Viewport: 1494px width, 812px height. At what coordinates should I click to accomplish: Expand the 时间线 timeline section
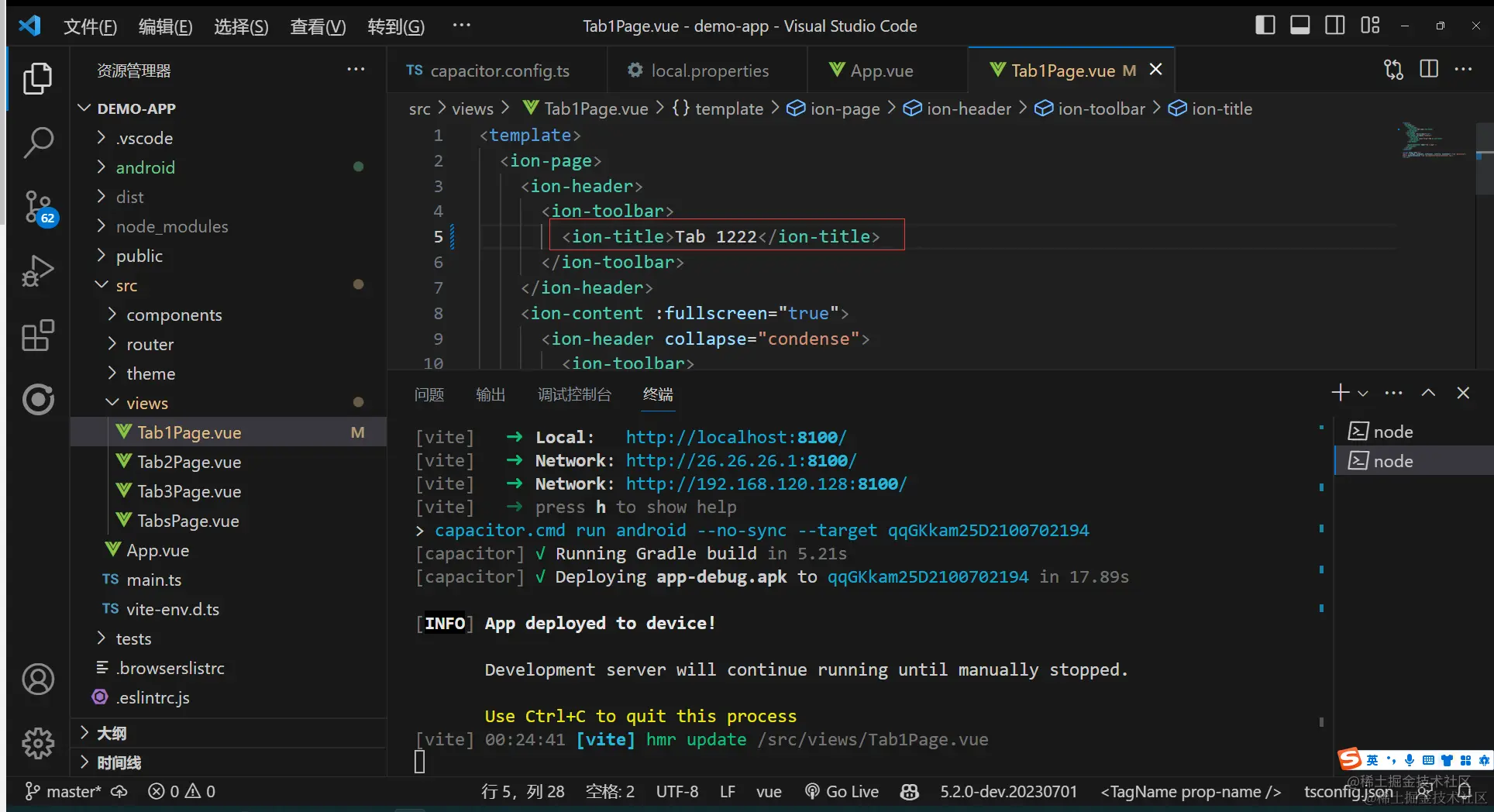[x=229, y=762]
